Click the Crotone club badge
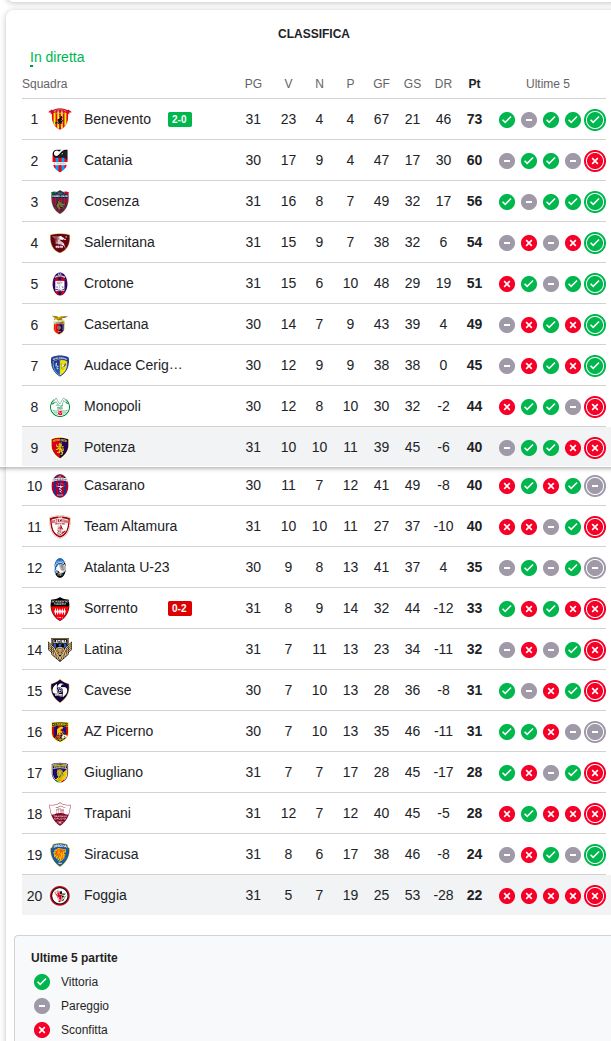Image resolution: width=611 pixels, height=1041 pixels. click(x=60, y=283)
